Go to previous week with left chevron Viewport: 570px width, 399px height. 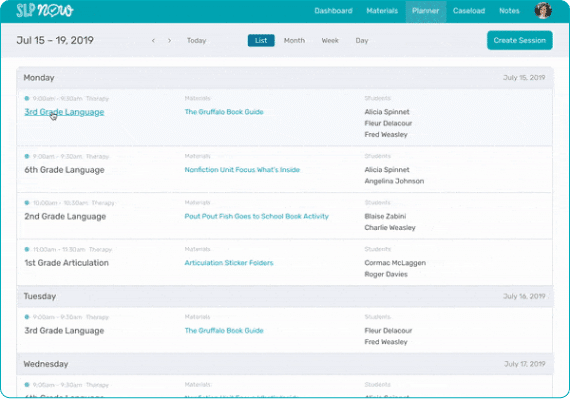pyautogui.click(x=153, y=40)
